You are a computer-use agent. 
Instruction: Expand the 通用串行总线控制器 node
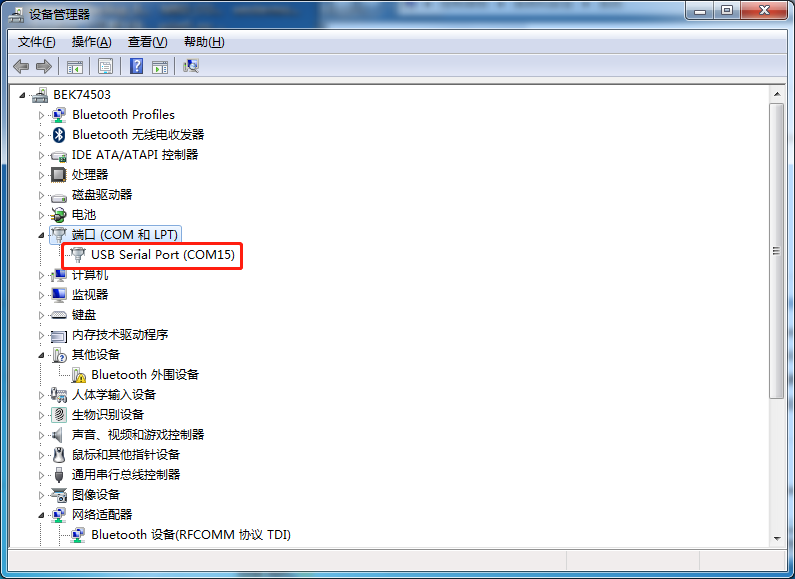click(x=42, y=475)
